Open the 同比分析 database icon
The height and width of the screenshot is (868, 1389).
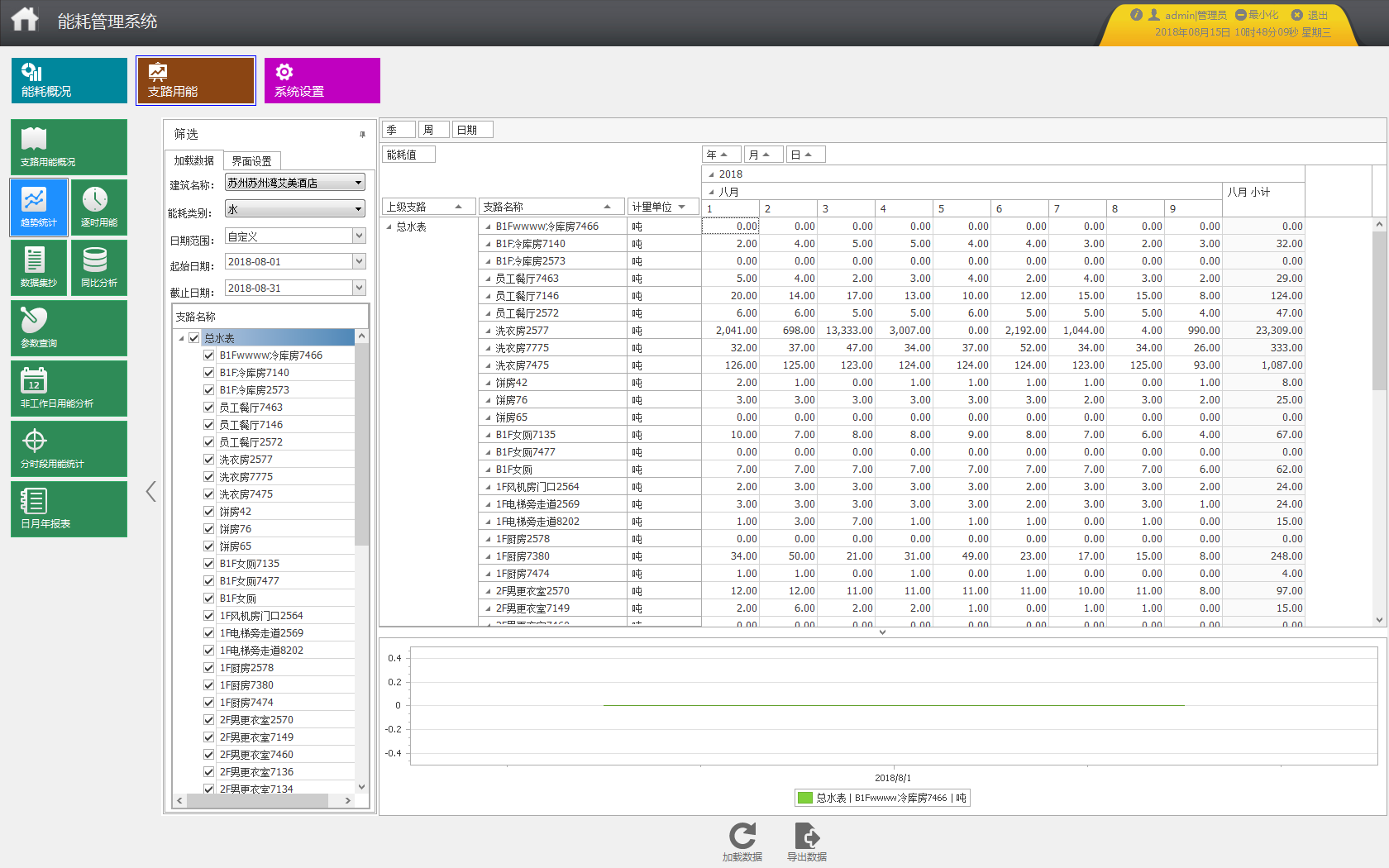coord(99,268)
